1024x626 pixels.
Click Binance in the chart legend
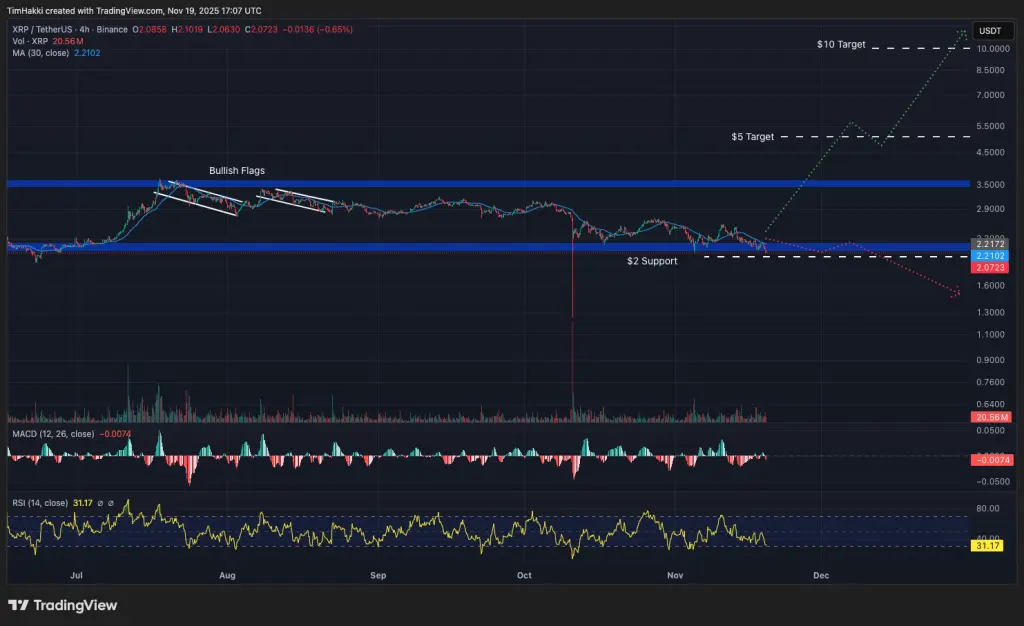112,30
